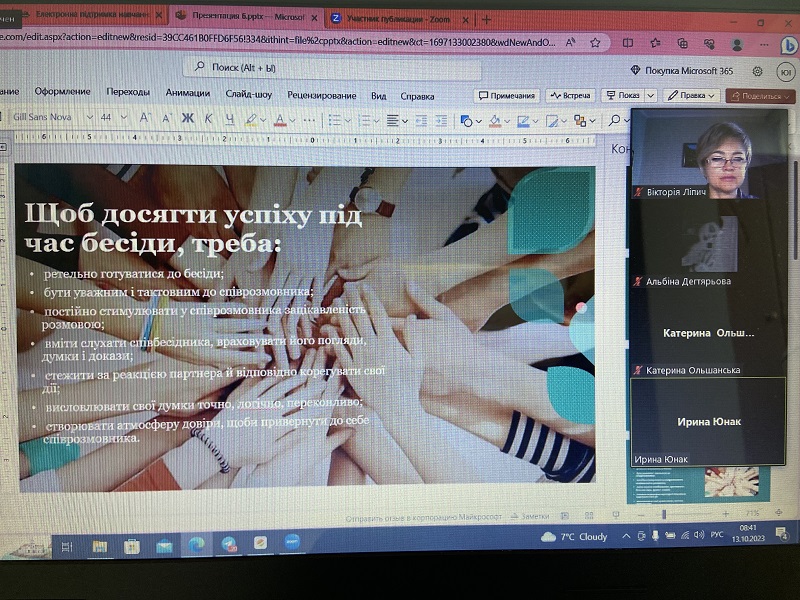Switch to slide sorter view
Image resolution: width=800 pixels, height=600 pixels.
click(589, 516)
